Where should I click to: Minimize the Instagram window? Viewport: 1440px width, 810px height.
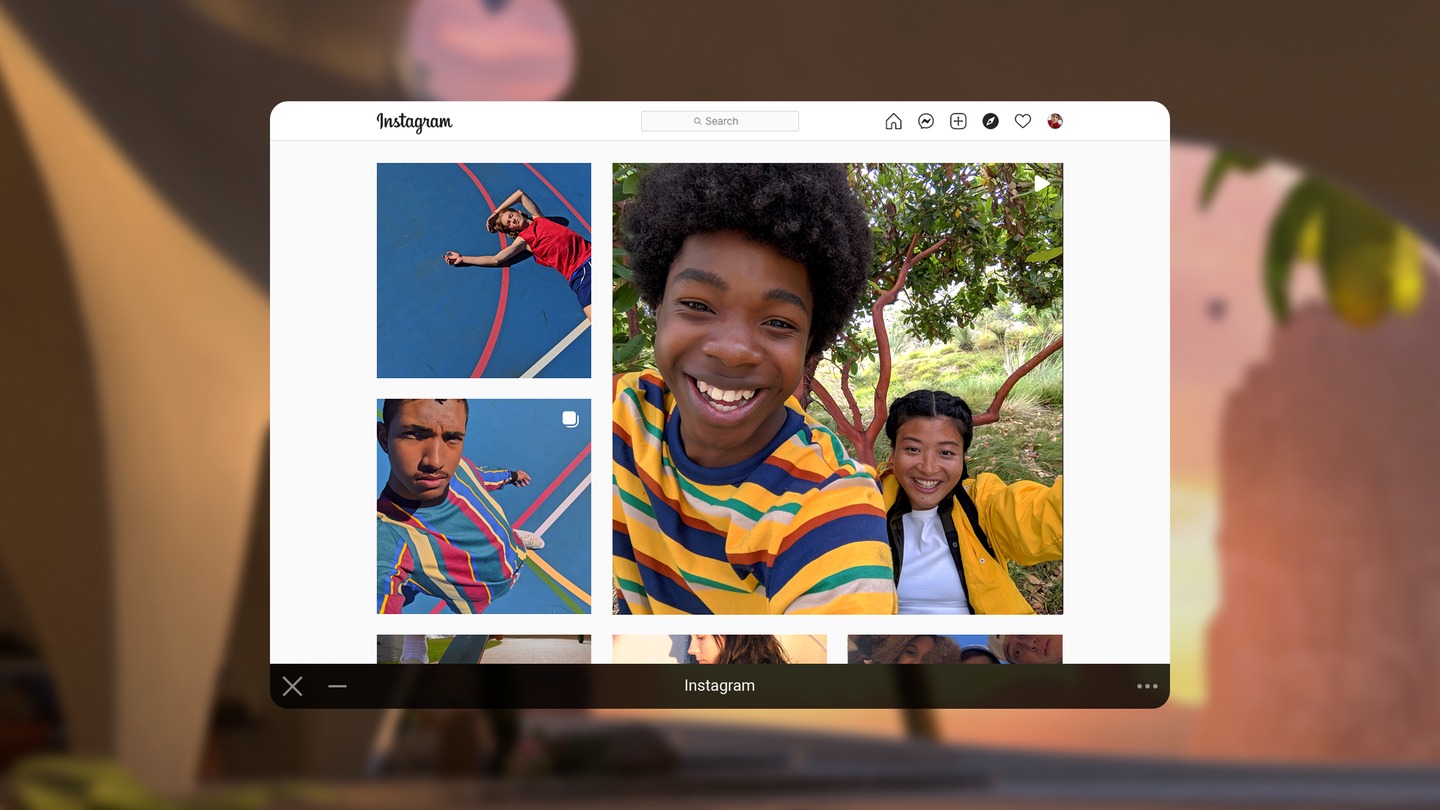click(337, 686)
